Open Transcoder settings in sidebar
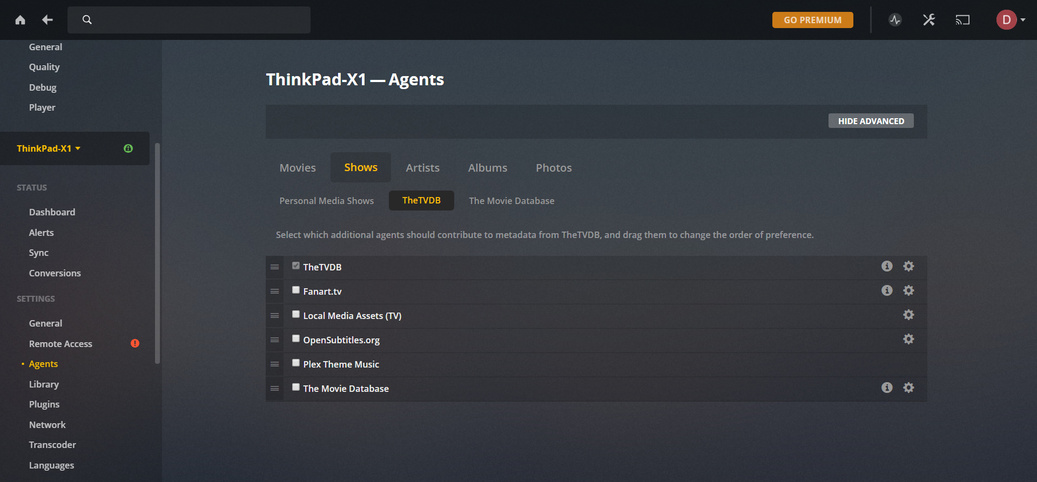The height and width of the screenshot is (482, 1037). click(x=52, y=445)
